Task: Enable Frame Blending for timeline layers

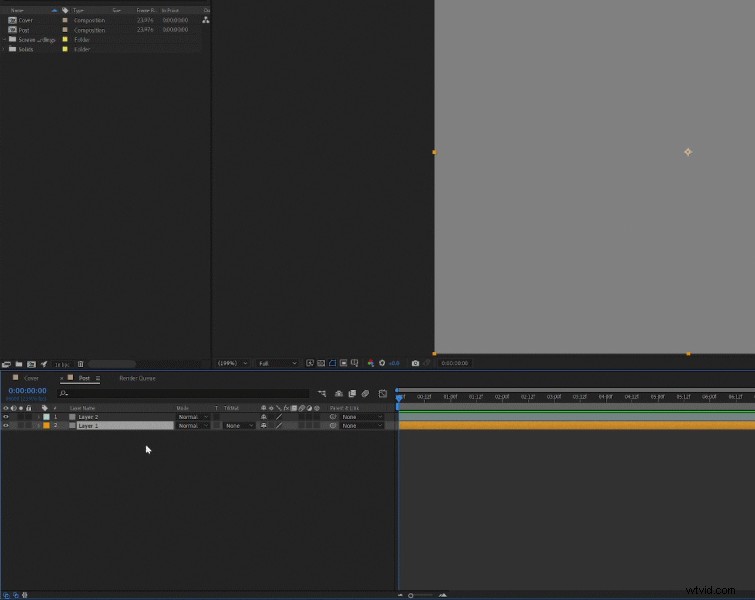Action: click(x=352, y=393)
